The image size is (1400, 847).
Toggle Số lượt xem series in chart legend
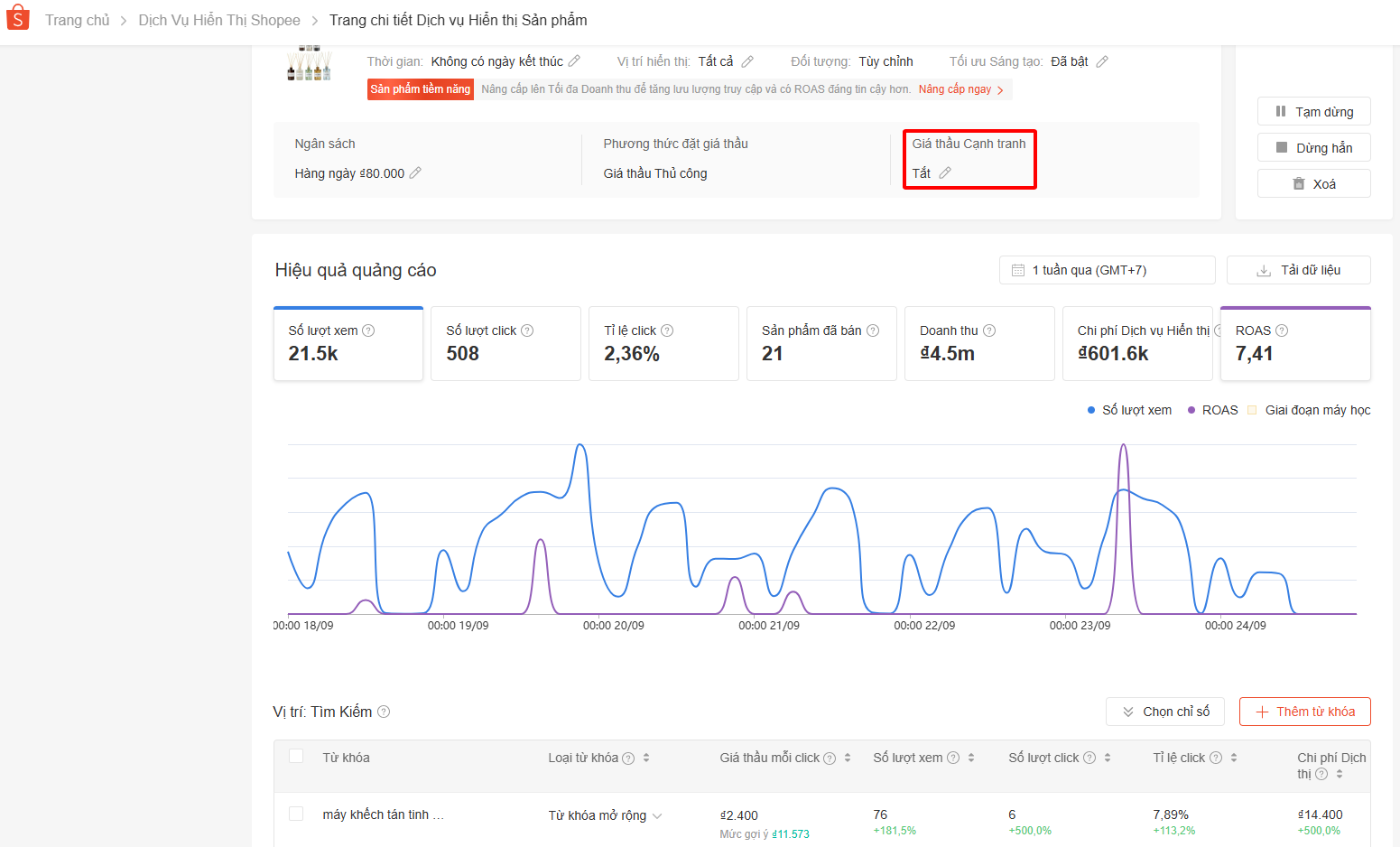(x=1129, y=410)
